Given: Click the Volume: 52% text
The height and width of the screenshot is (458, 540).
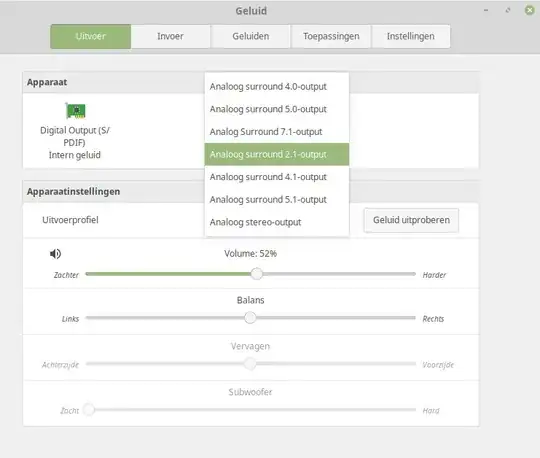Looking at the screenshot, I should pos(250,254).
